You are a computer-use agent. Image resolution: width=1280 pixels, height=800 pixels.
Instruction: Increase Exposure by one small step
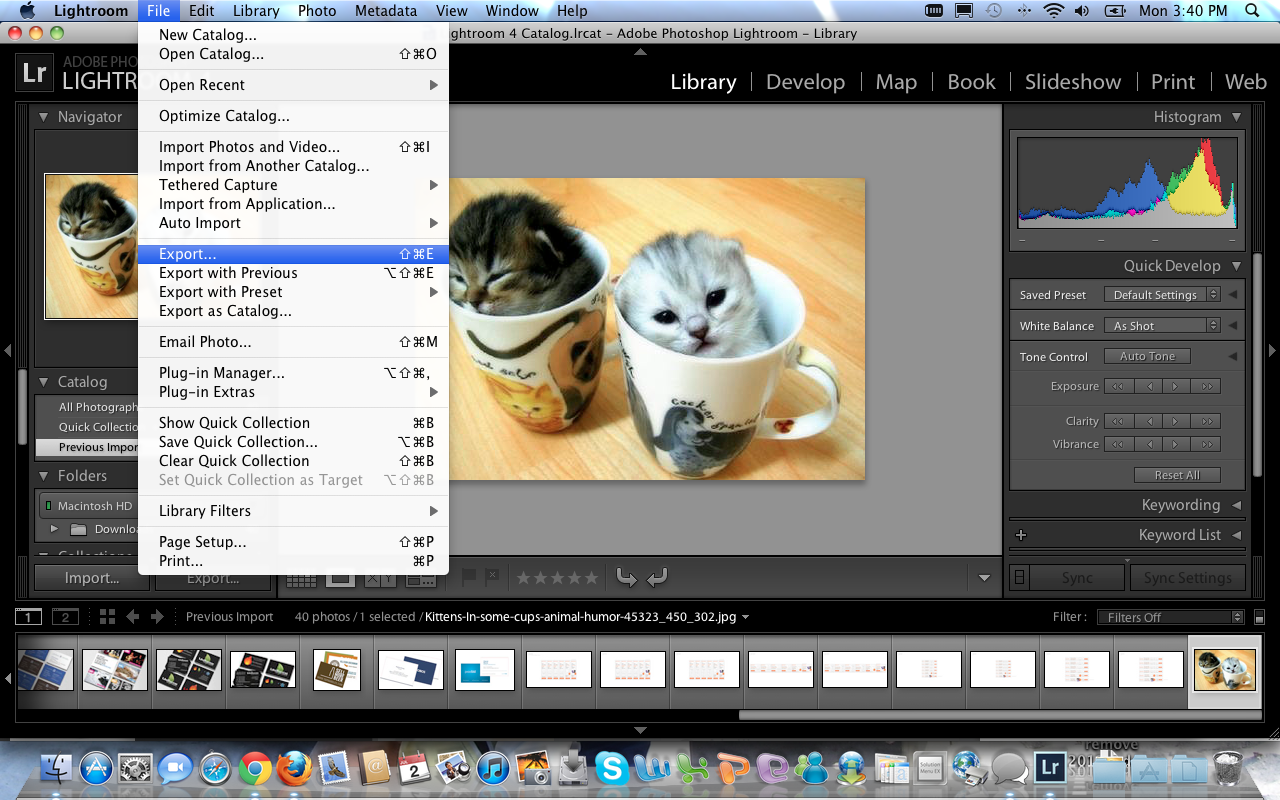pos(1175,387)
